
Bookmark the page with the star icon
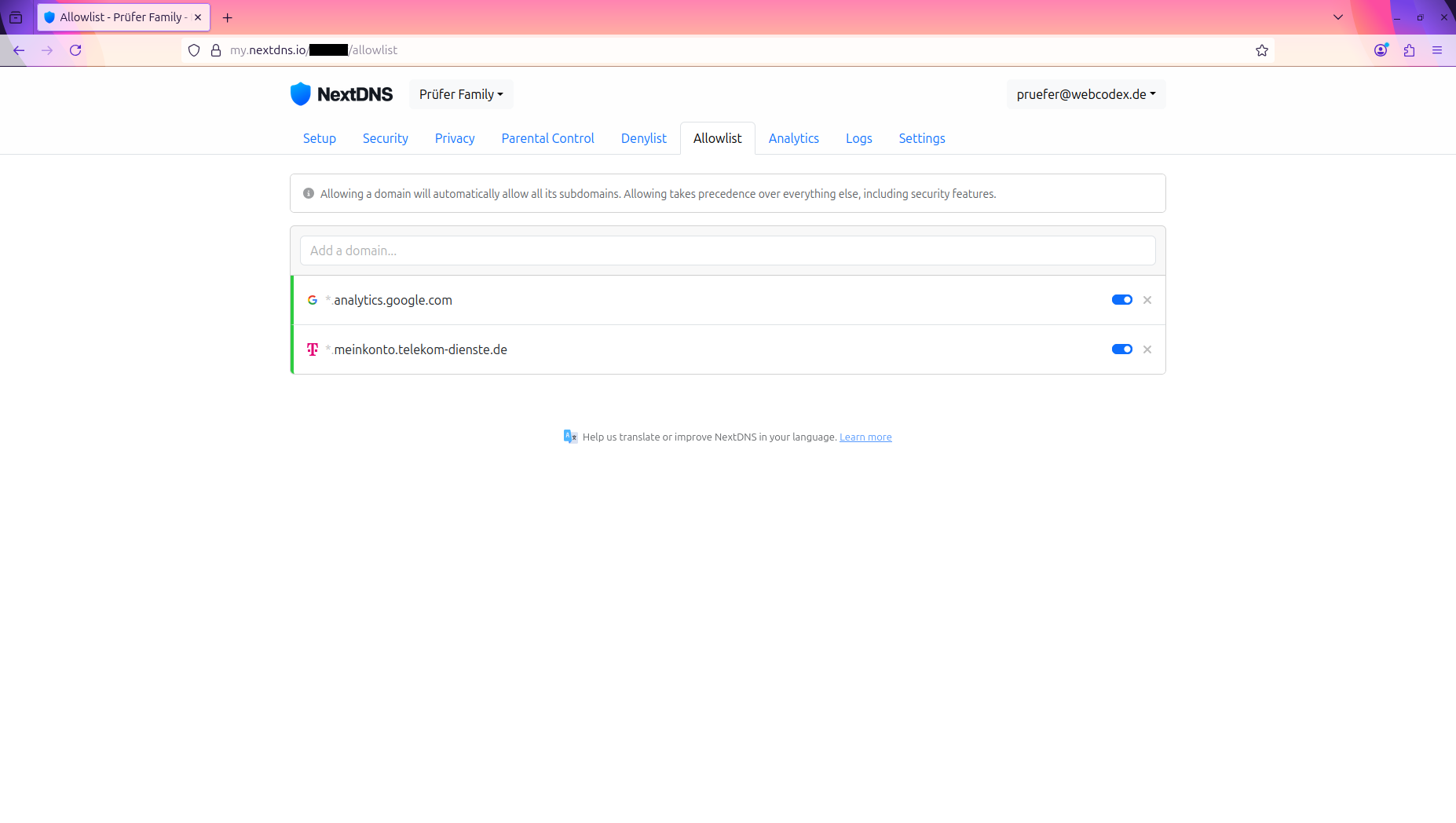click(1261, 49)
